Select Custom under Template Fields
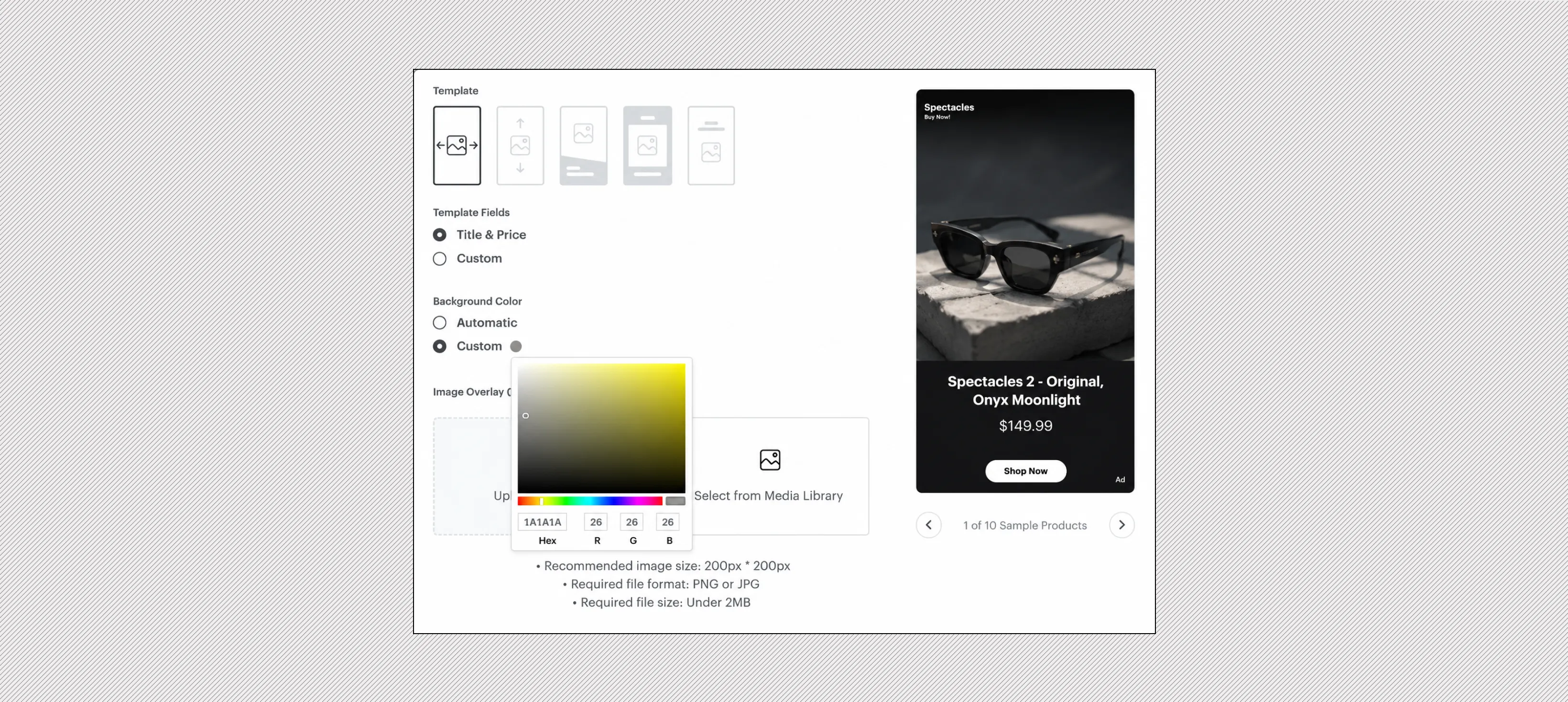The width and height of the screenshot is (1568, 702). point(439,259)
